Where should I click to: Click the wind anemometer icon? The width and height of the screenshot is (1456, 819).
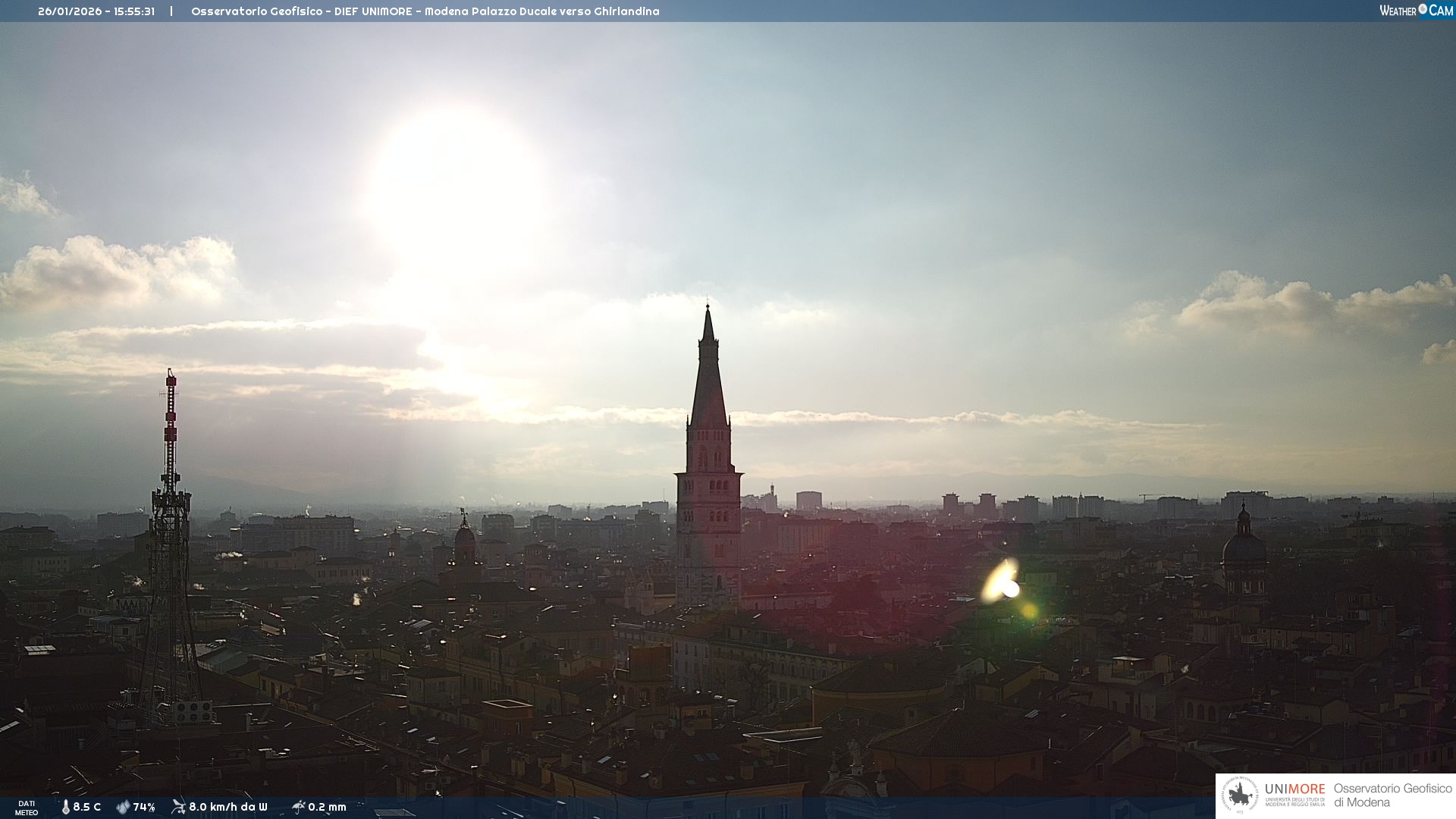click(178, 806)
